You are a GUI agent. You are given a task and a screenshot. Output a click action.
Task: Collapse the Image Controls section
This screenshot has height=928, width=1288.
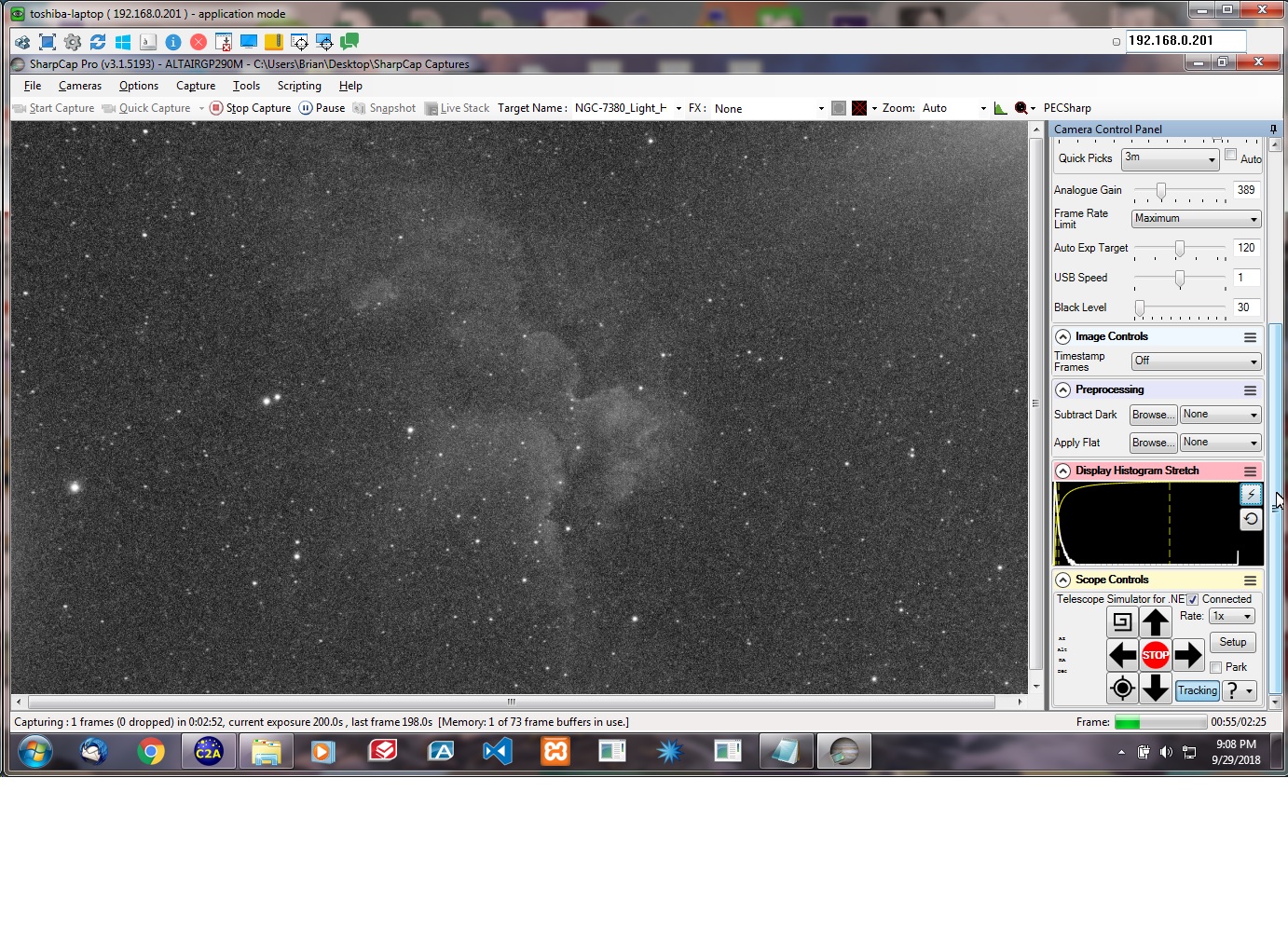pos(1062,337)
